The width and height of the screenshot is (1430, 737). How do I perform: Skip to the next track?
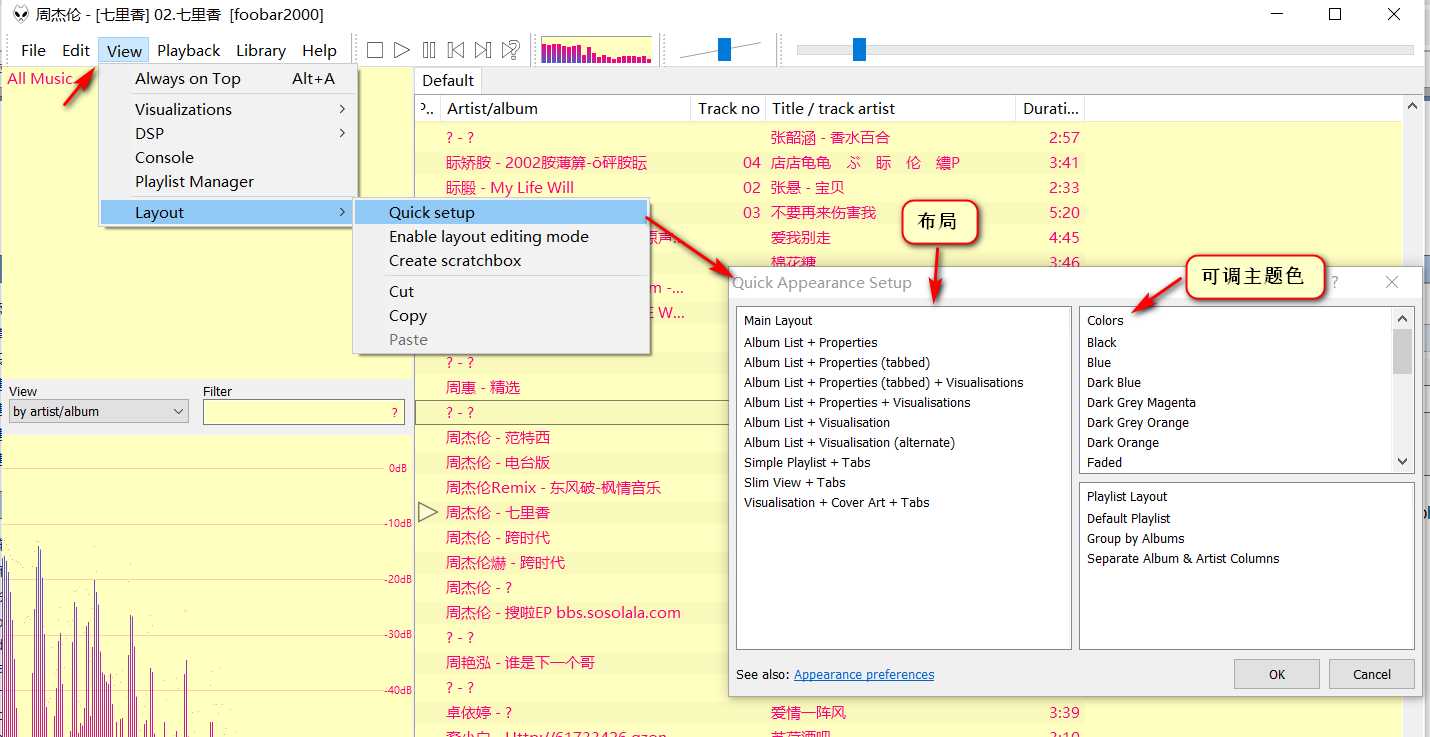[x=483, y=50]
